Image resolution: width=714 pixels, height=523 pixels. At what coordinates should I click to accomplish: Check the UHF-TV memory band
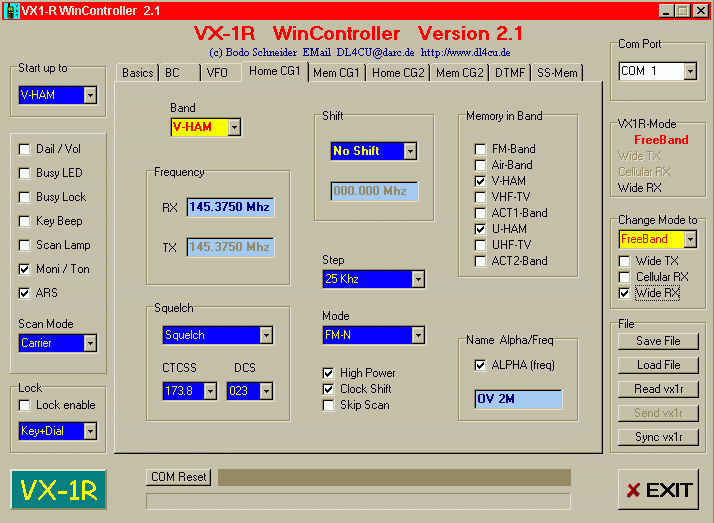[480, 245]
